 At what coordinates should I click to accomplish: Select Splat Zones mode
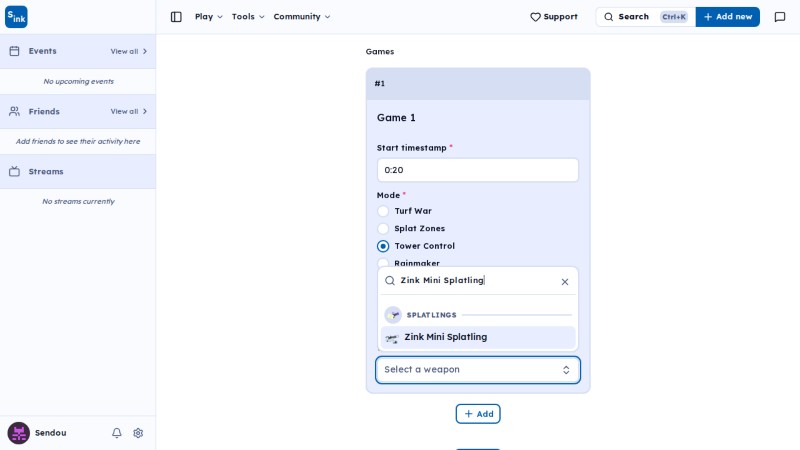pyautogui.click(x=383, y=229)
